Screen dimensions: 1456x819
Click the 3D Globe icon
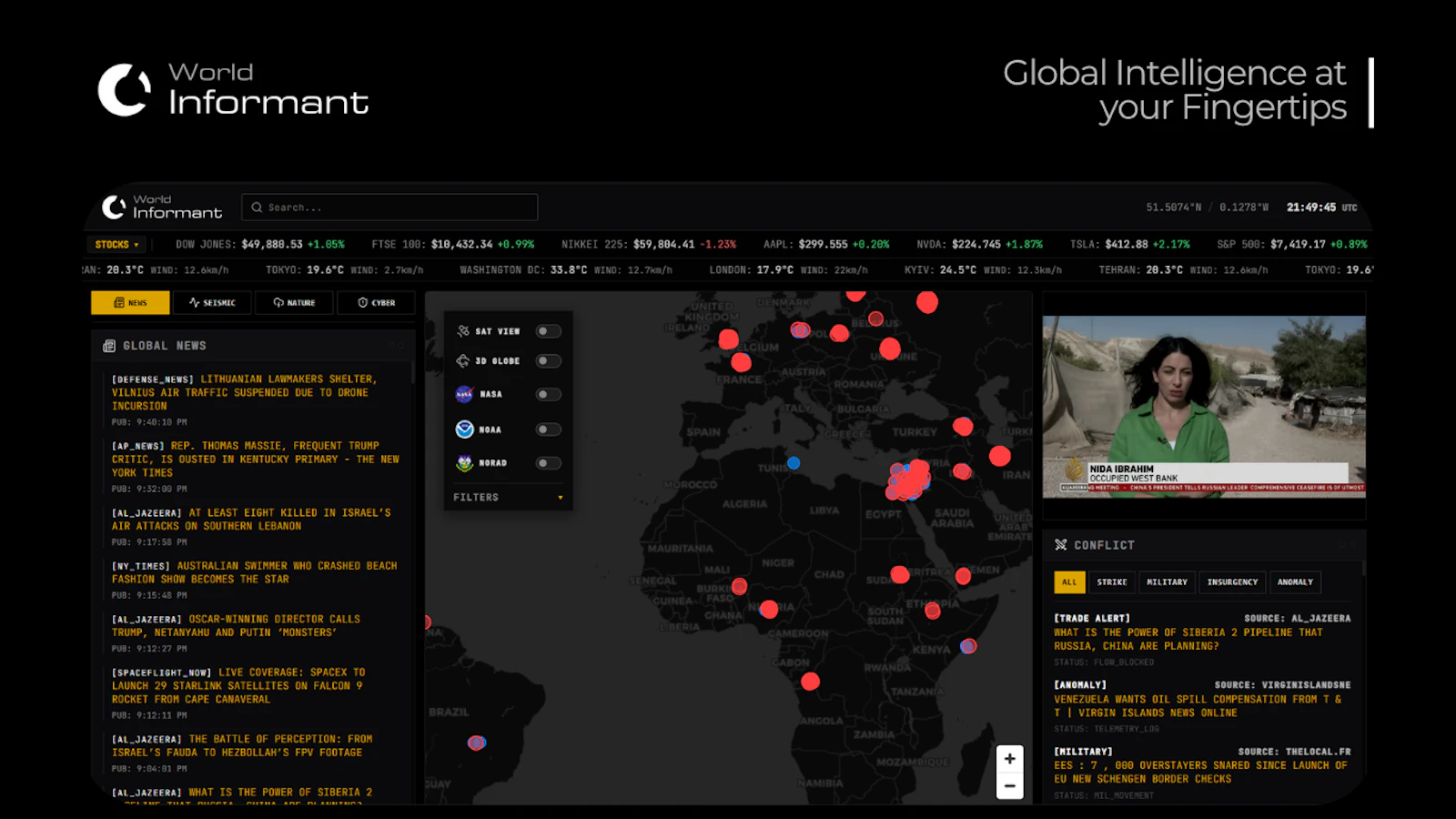pos(463,361)
